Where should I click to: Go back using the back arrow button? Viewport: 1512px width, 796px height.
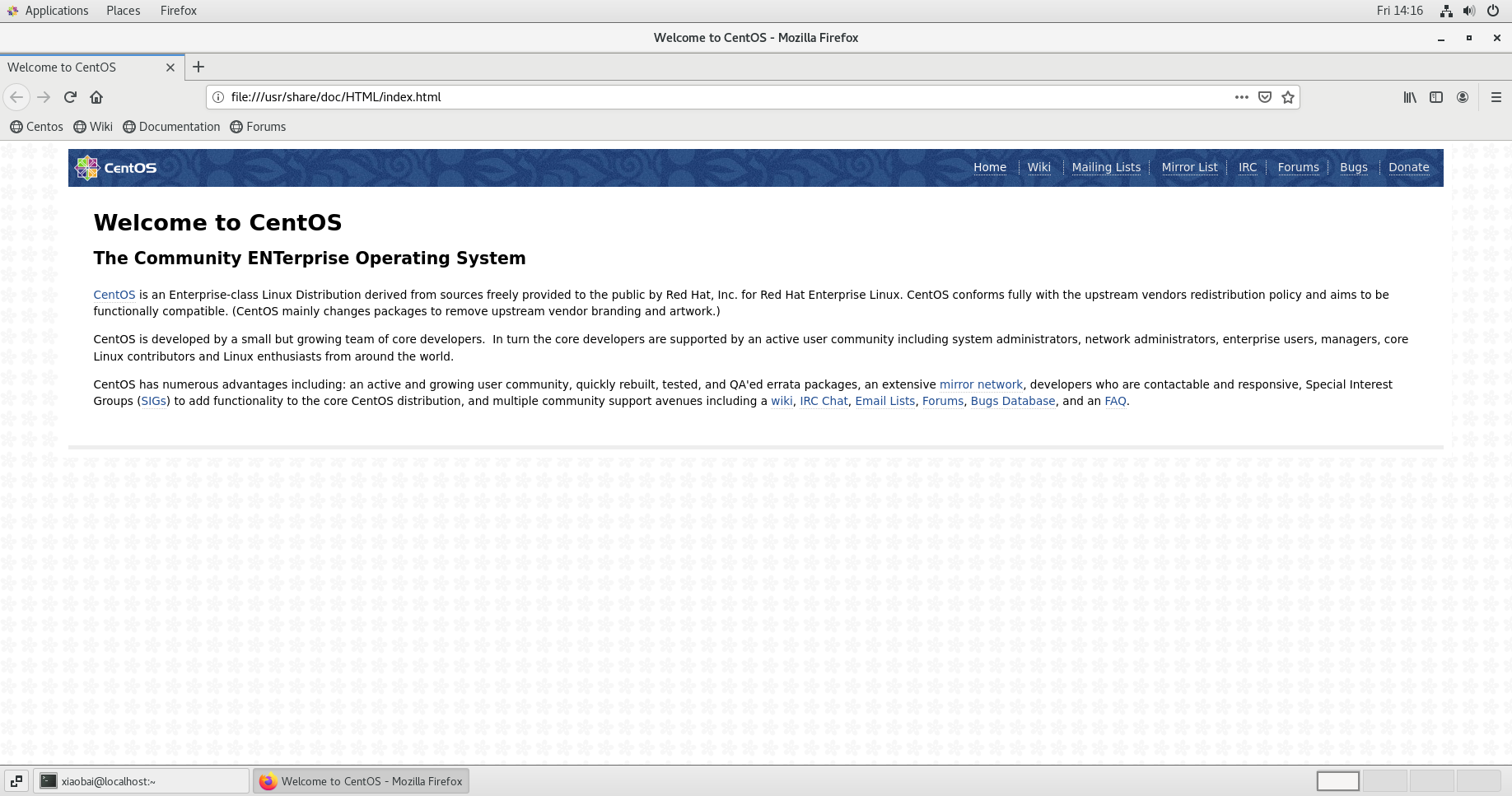tap(16, 97)
